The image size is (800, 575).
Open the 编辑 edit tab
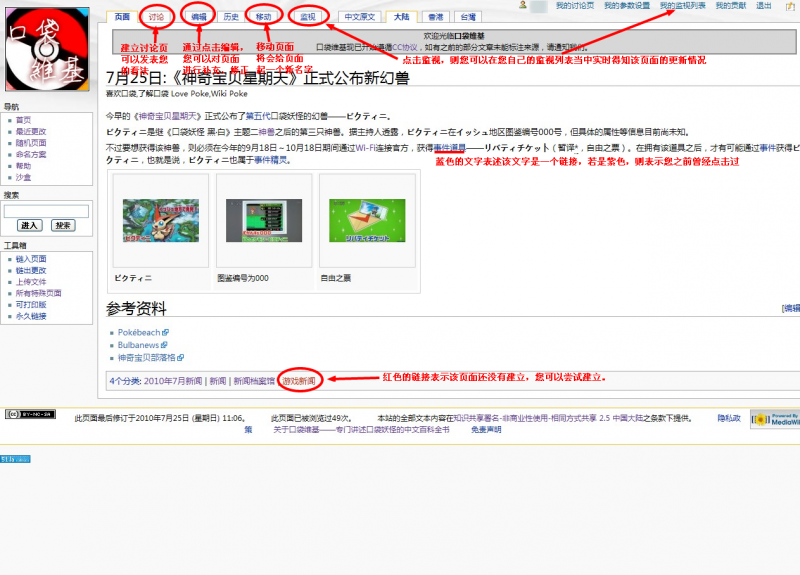[198, 17]
